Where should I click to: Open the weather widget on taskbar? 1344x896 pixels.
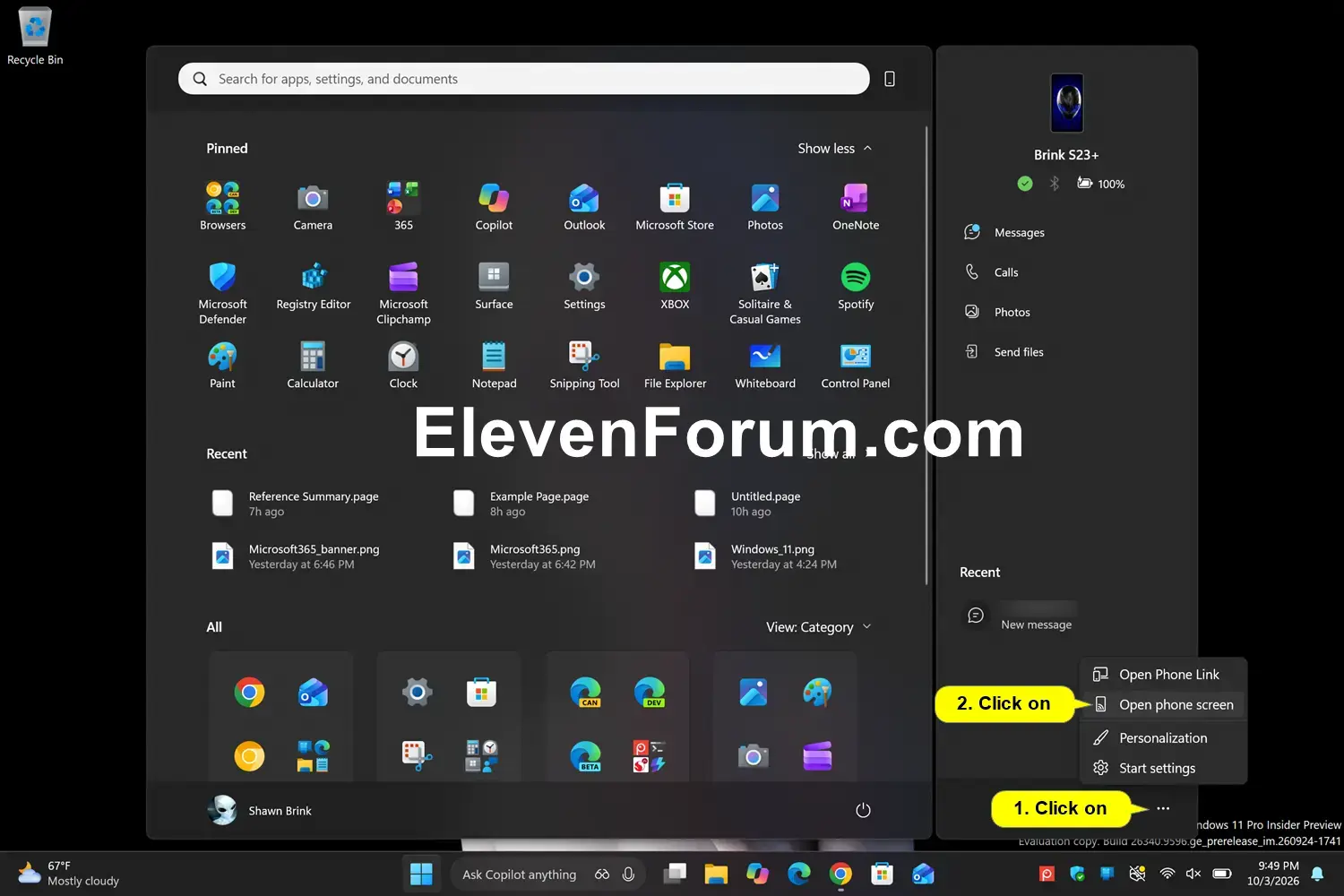(69, 874)
